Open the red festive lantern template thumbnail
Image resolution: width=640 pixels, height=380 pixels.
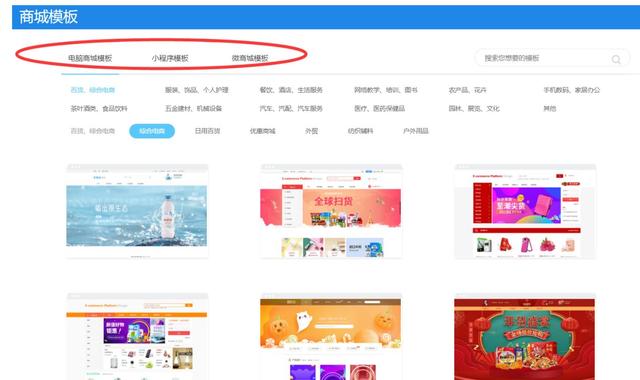[525, 336]
